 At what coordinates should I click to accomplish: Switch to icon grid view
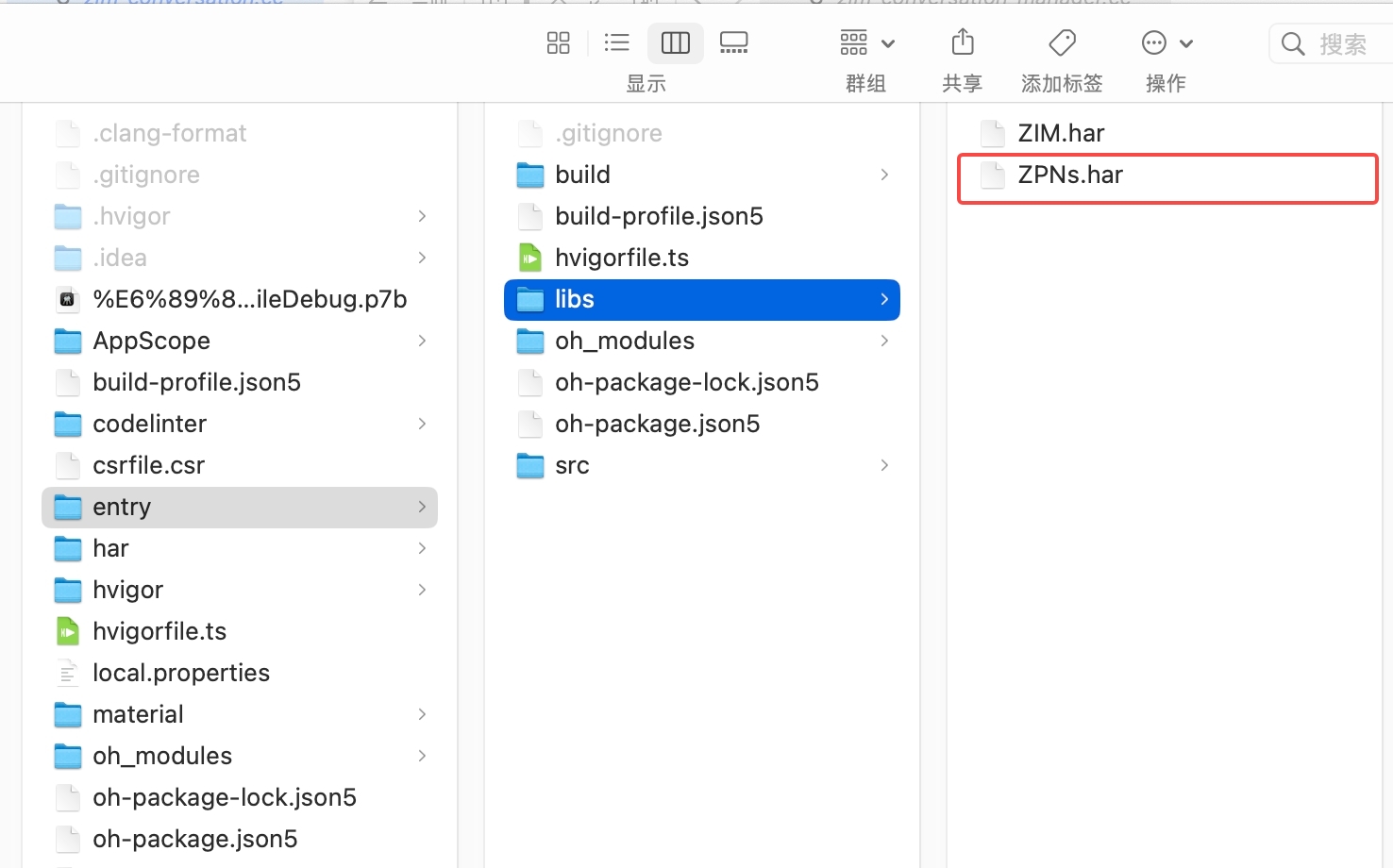pyautogui.click(x=559, y=42)
